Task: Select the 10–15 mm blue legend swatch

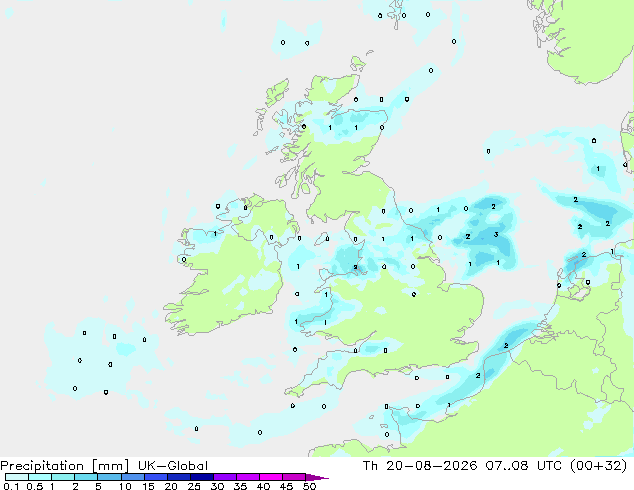Action: click(132, 477)
